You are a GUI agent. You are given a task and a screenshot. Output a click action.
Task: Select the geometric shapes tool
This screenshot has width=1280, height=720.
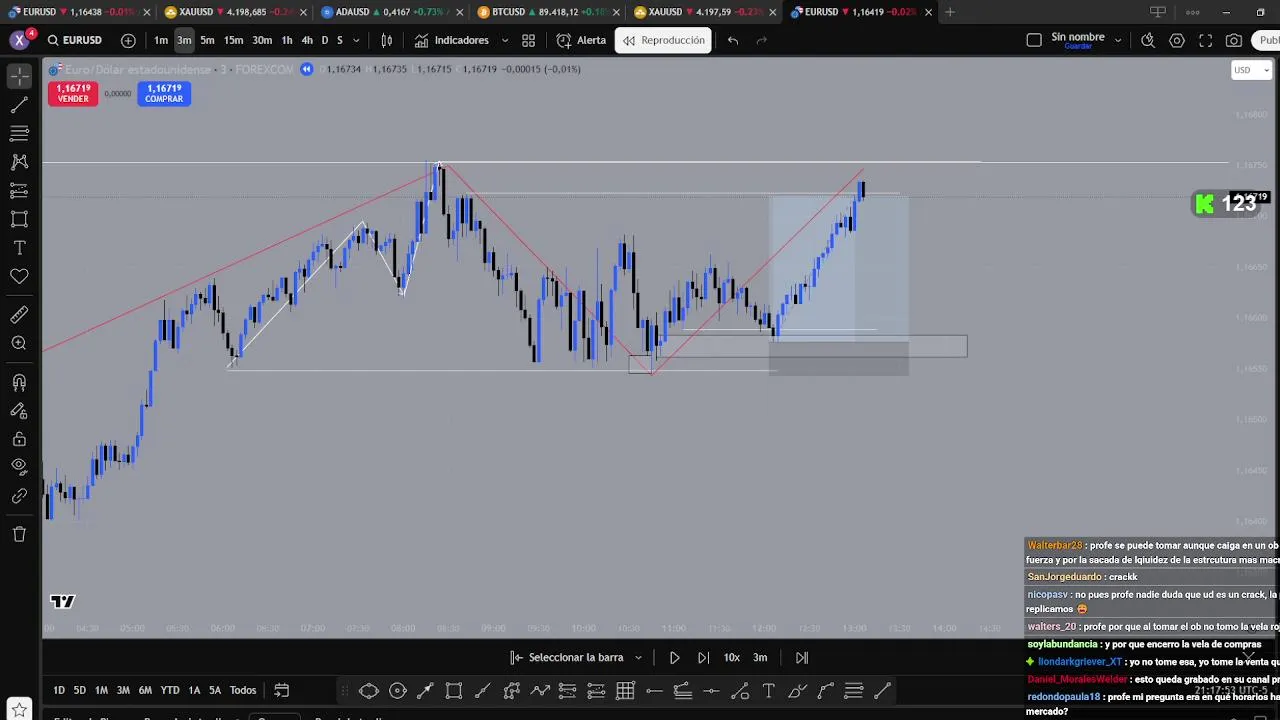[19, 219]
